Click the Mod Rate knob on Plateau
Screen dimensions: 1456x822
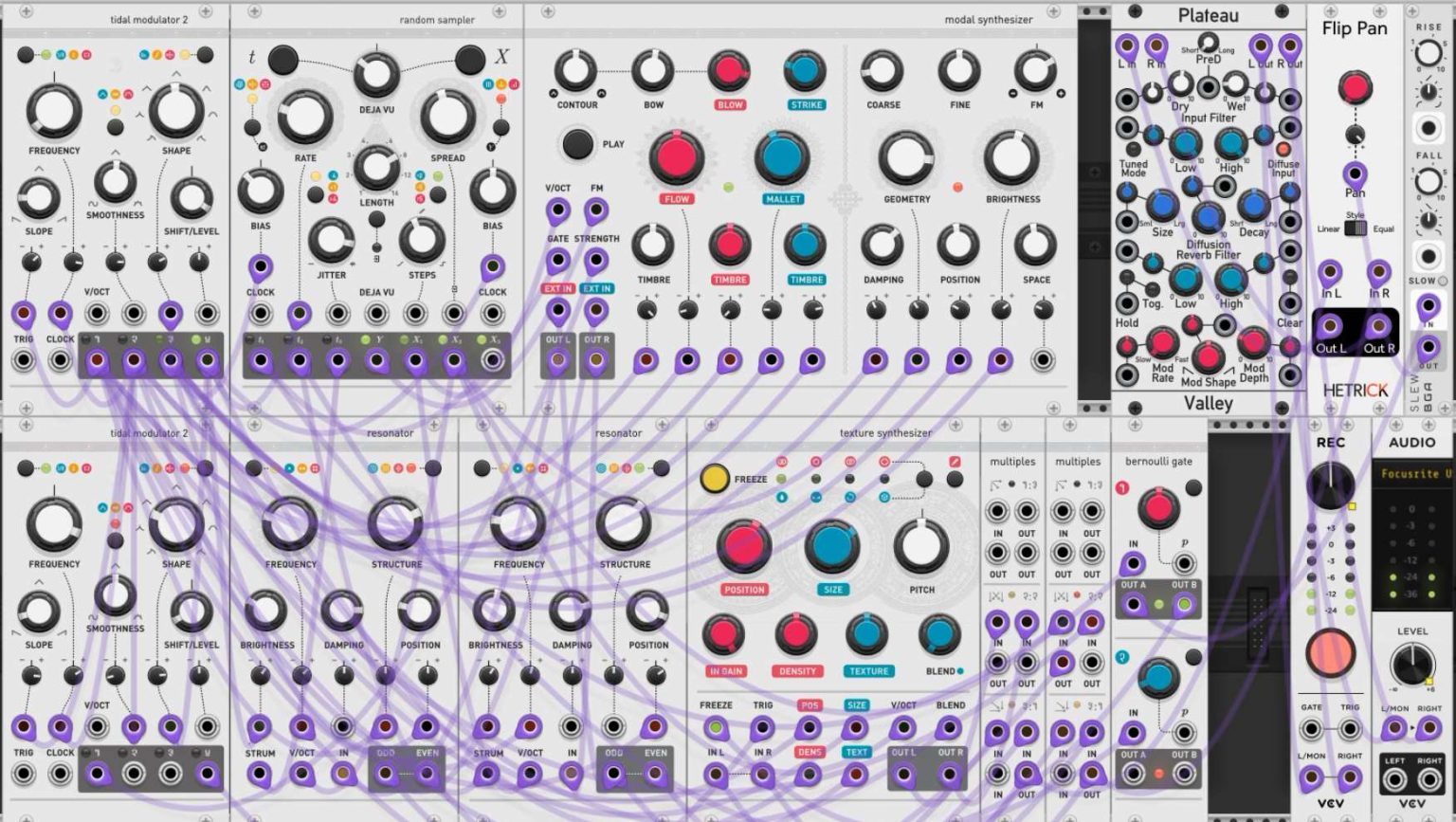1162,343
